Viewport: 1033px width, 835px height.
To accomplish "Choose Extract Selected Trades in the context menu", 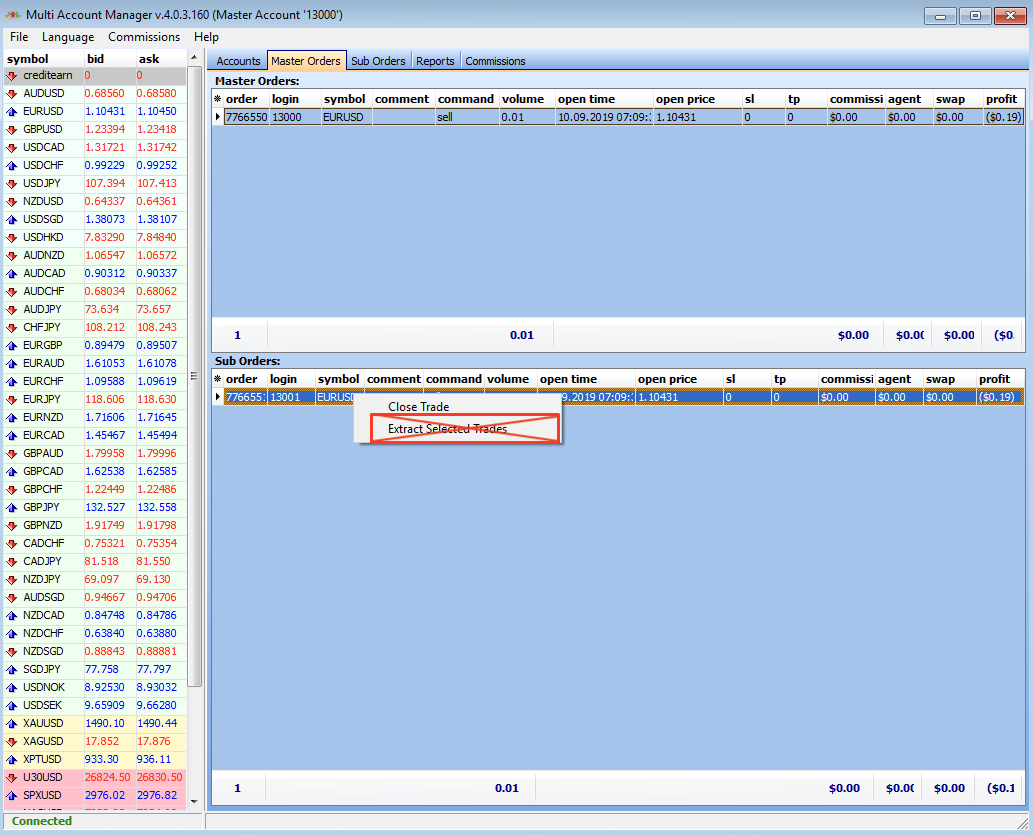I will pyautogui.click(x=447, y=428).
